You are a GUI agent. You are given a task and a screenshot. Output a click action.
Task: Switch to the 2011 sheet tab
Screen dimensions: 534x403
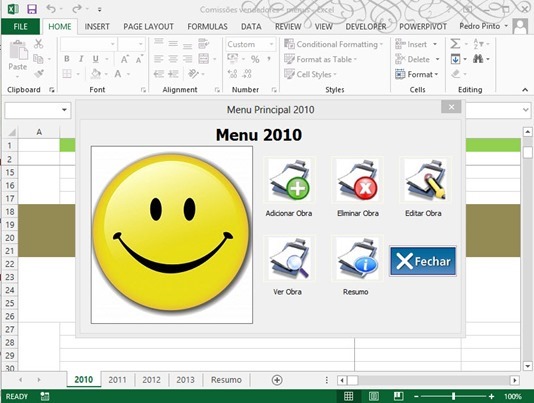[x=117, y=380]
